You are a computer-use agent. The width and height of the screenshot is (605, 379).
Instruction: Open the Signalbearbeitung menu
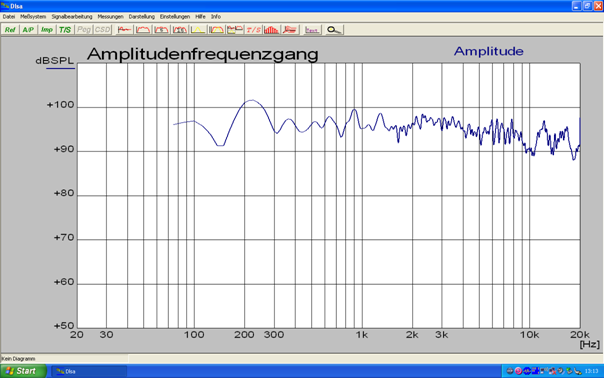[x=72, y=17]
